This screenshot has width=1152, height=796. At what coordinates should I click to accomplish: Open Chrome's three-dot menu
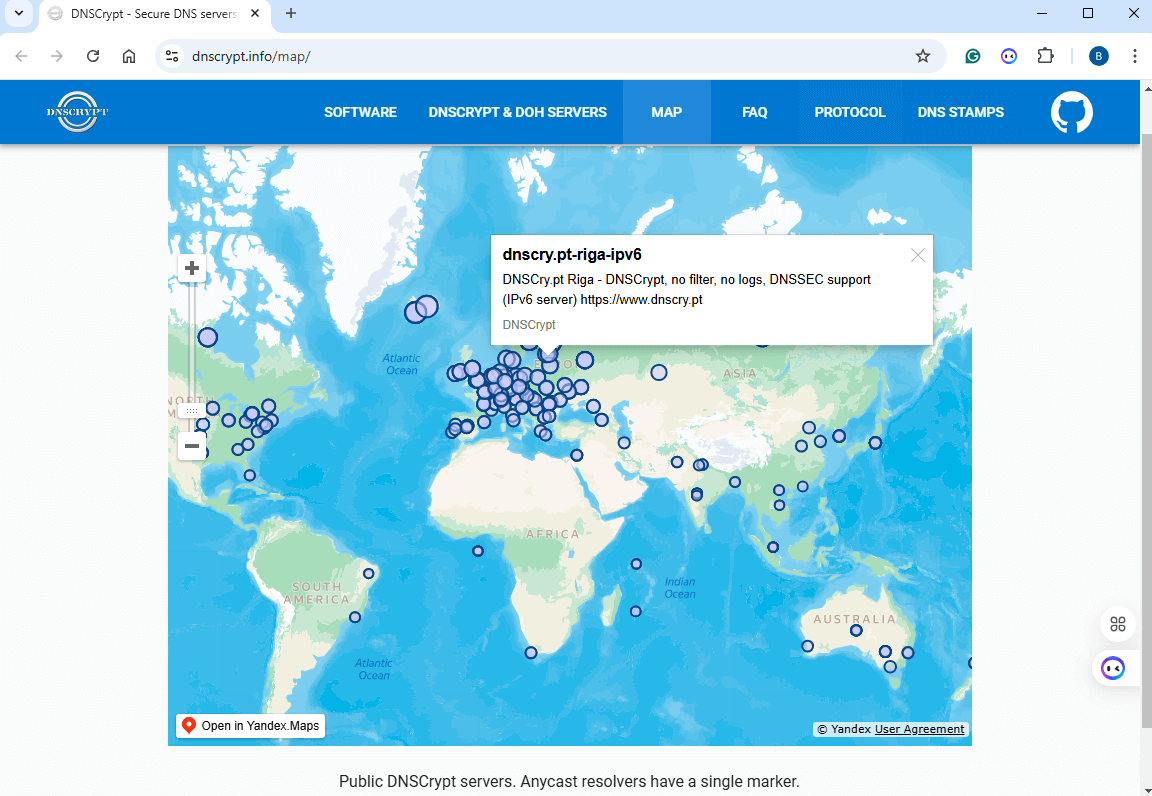1134,56
